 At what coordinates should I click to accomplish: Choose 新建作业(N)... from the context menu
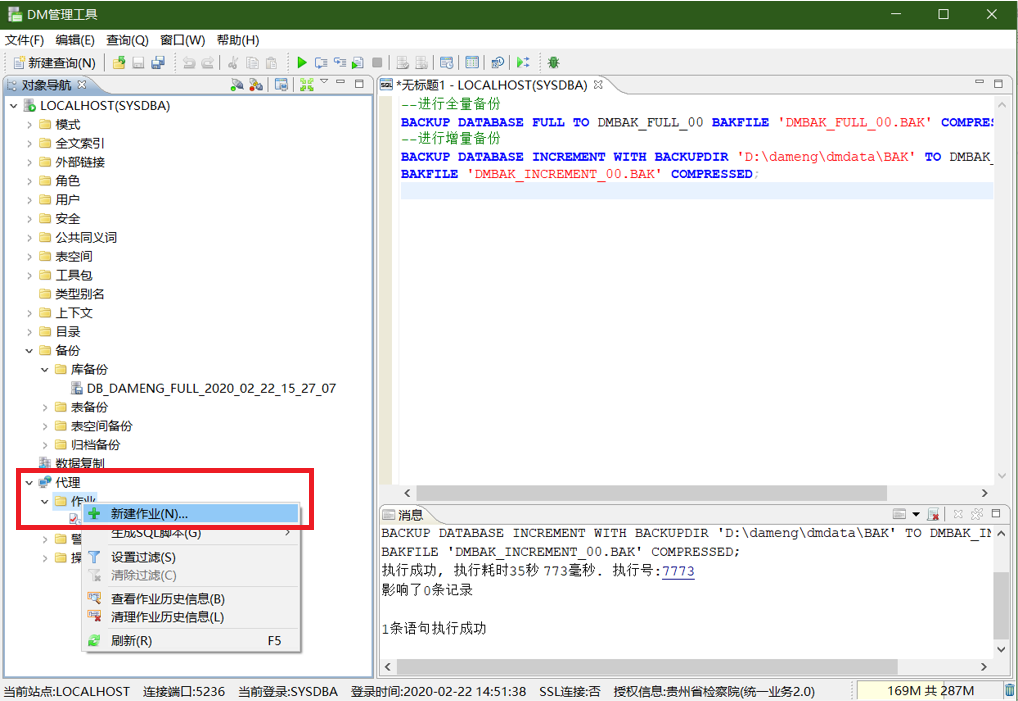click(192, 513)
